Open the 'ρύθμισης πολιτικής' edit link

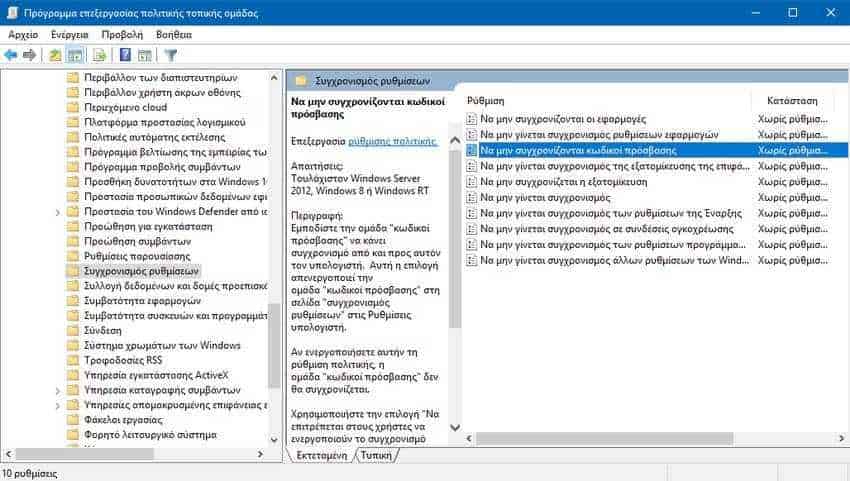392,141
